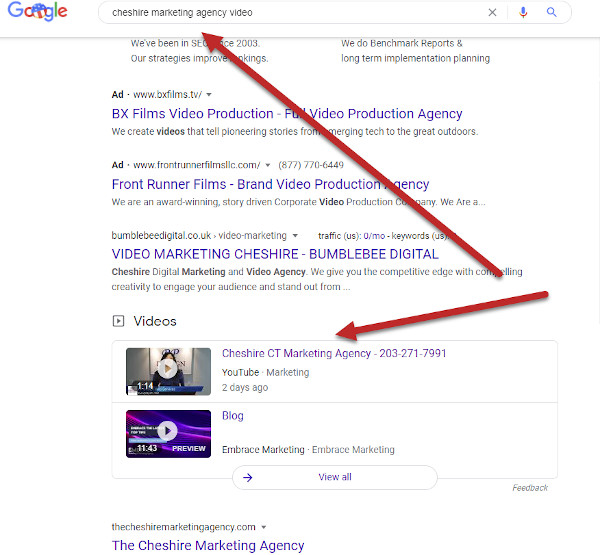This screenshot has width=600, height=555.
Task: Open BX Films Video Production ad link
Action: (x=287, y=114)
